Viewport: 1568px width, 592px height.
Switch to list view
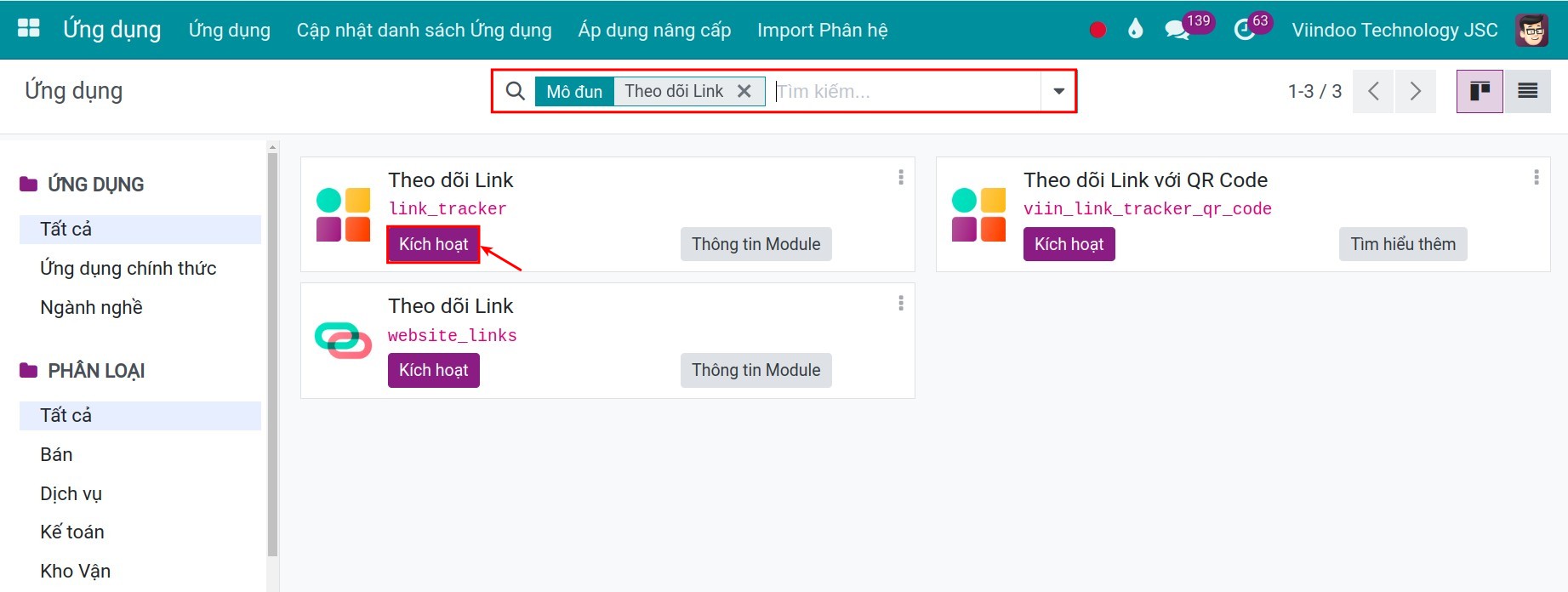(1527, 91)
